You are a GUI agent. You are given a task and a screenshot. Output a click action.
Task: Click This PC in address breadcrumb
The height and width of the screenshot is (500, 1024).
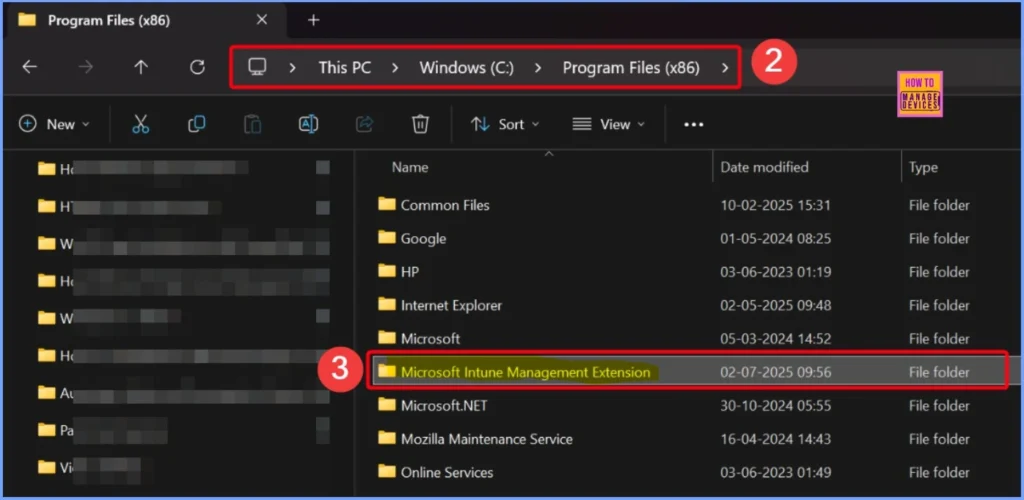pyautogui.click(x=345, y=68)
